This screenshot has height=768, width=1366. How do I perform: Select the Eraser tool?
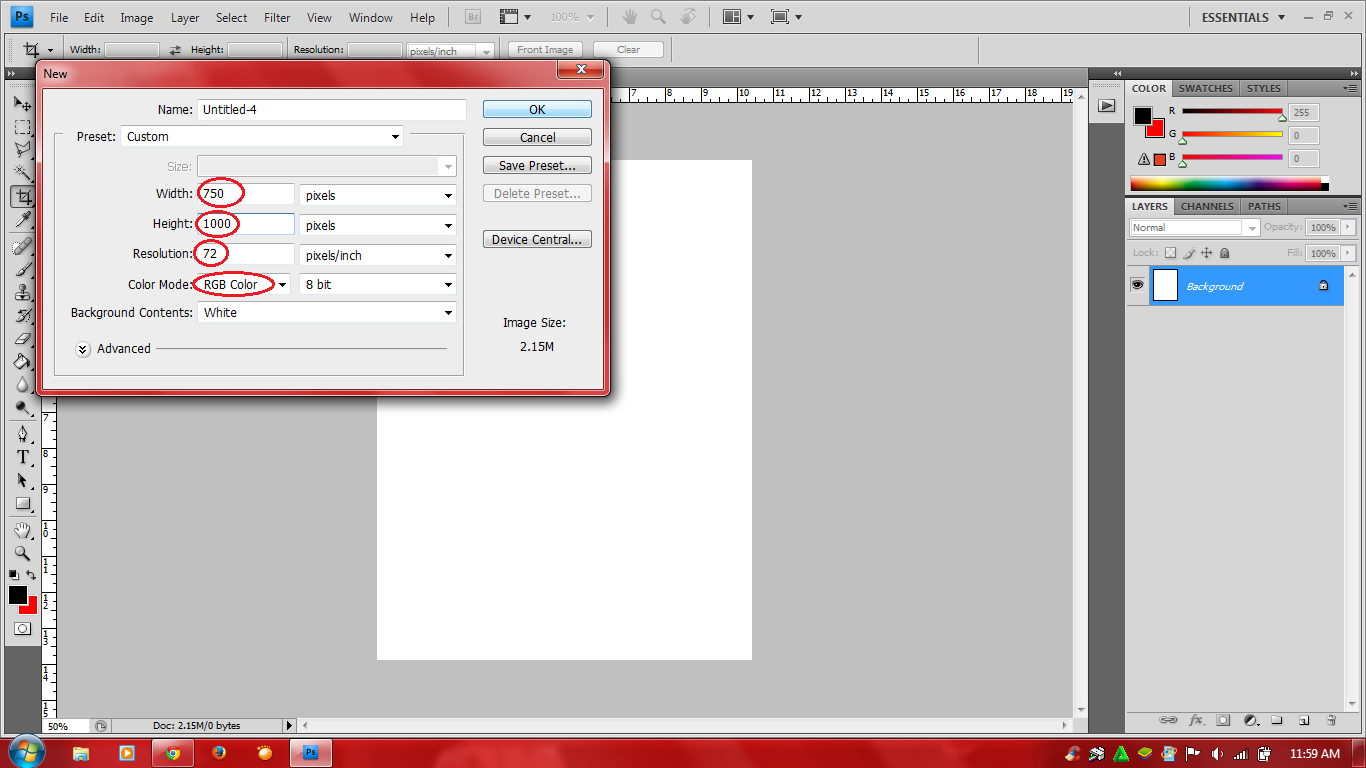click(x=22, y=339)
